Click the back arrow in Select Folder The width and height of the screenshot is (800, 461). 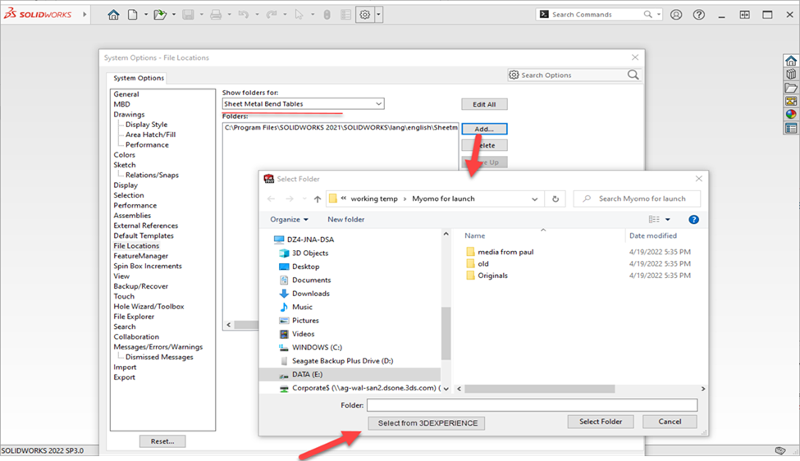click(x=271, y=199)
